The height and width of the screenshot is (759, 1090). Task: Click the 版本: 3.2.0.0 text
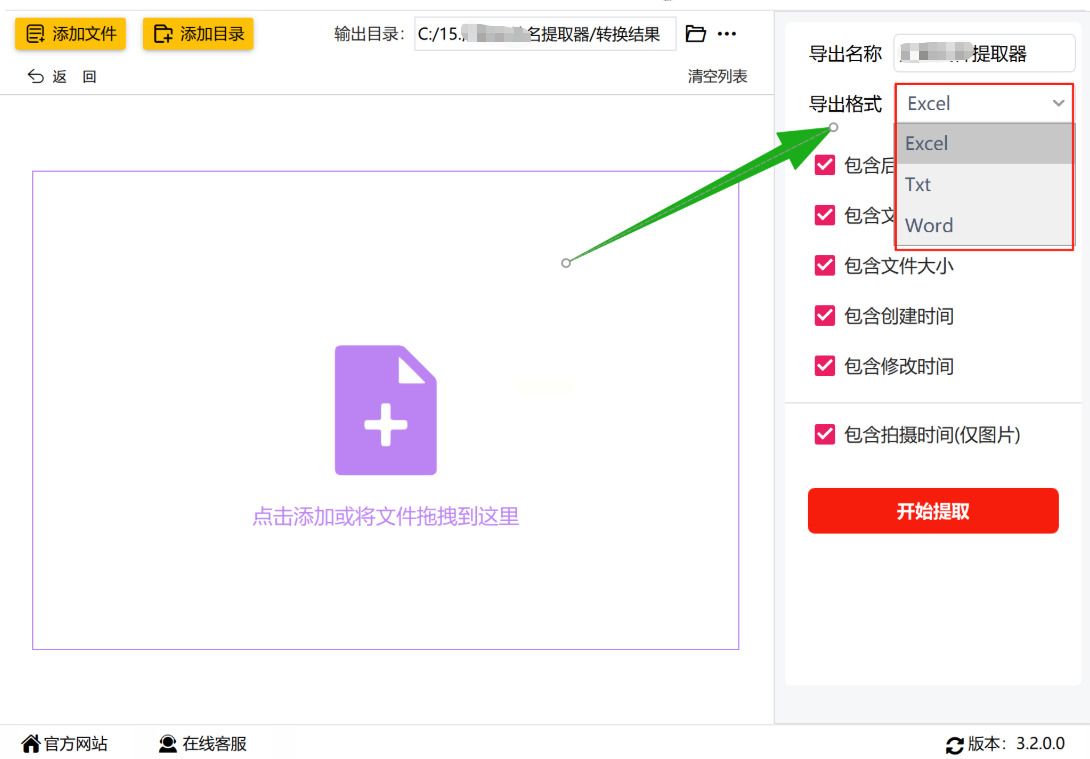tap(1016, 744)
